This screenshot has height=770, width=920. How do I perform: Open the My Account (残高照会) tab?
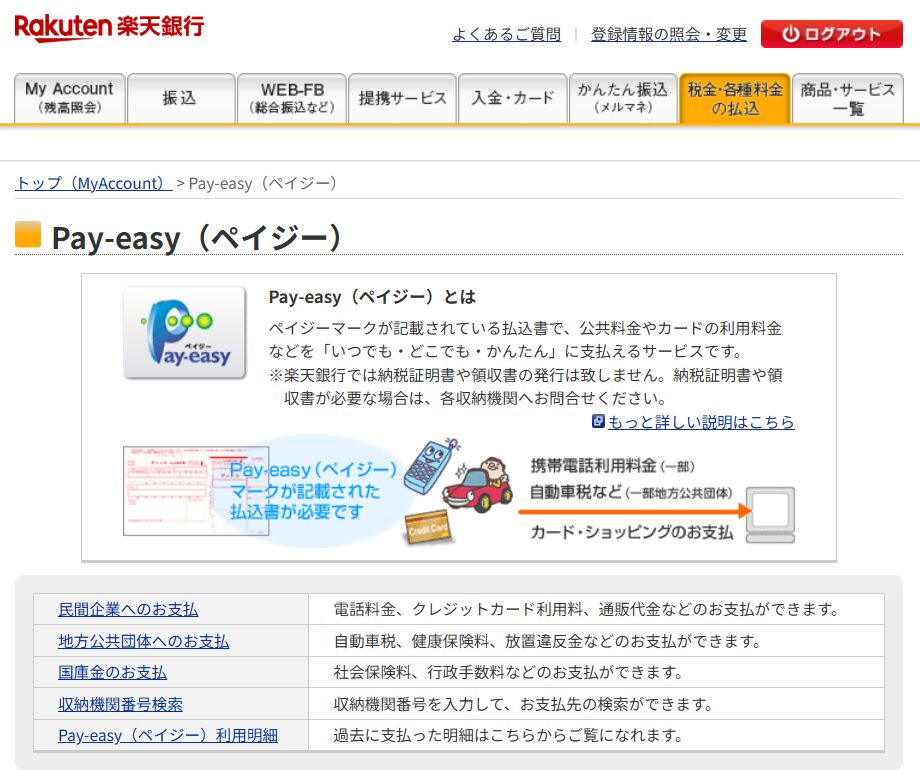click(70, 98)
